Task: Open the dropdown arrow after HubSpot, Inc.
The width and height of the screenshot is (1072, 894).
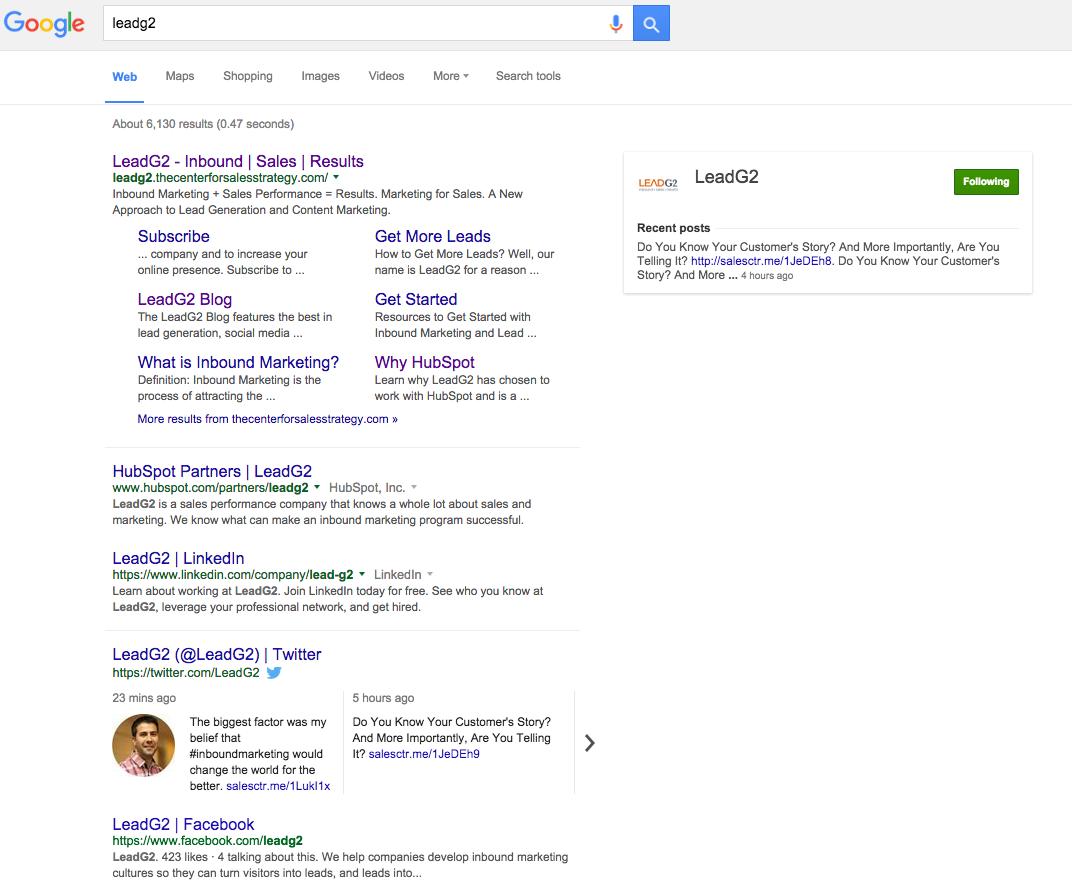Action: click(414, 488)
